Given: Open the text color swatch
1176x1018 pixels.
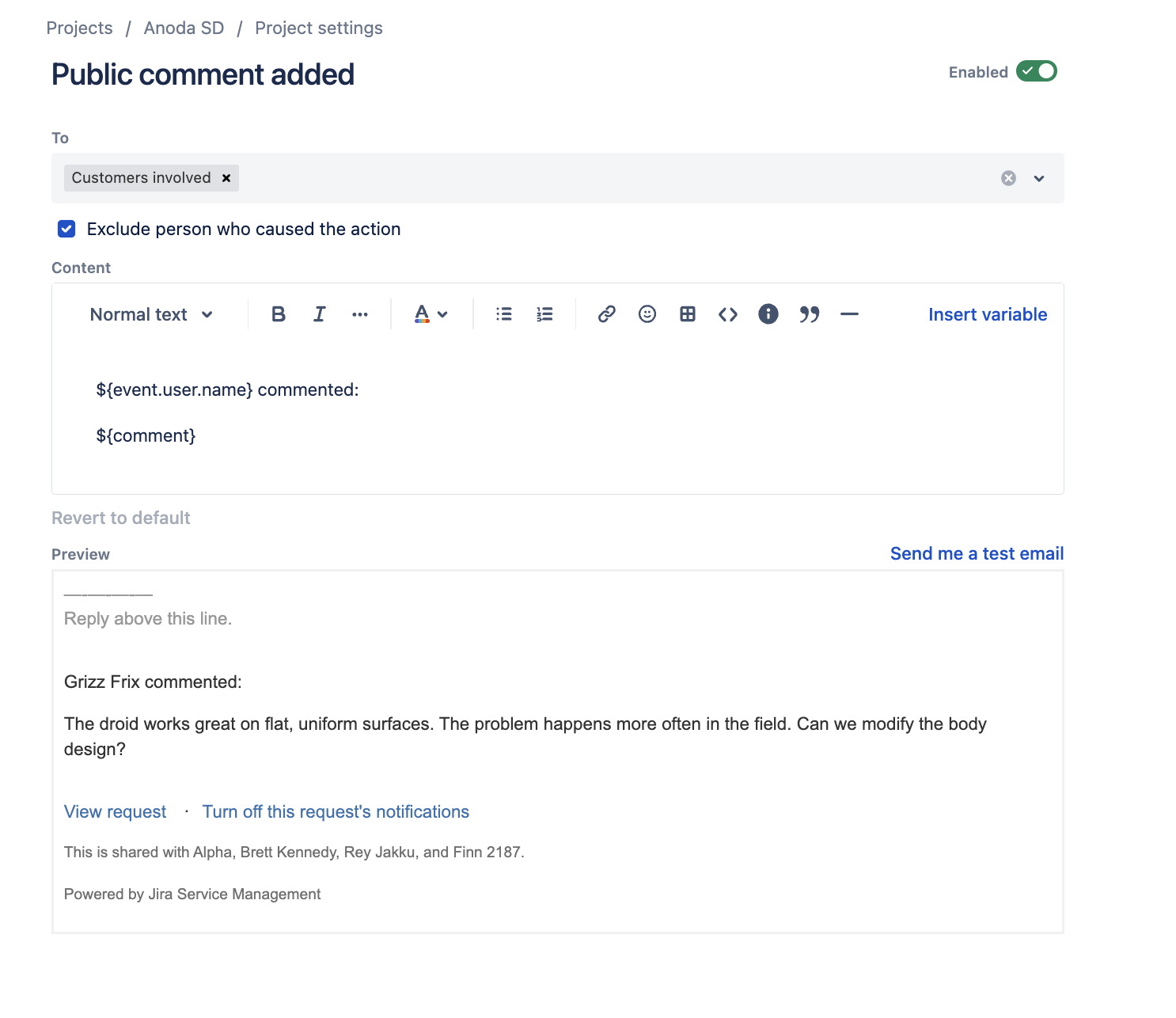Looking at the screenshot, I should [x=423, y=314].
